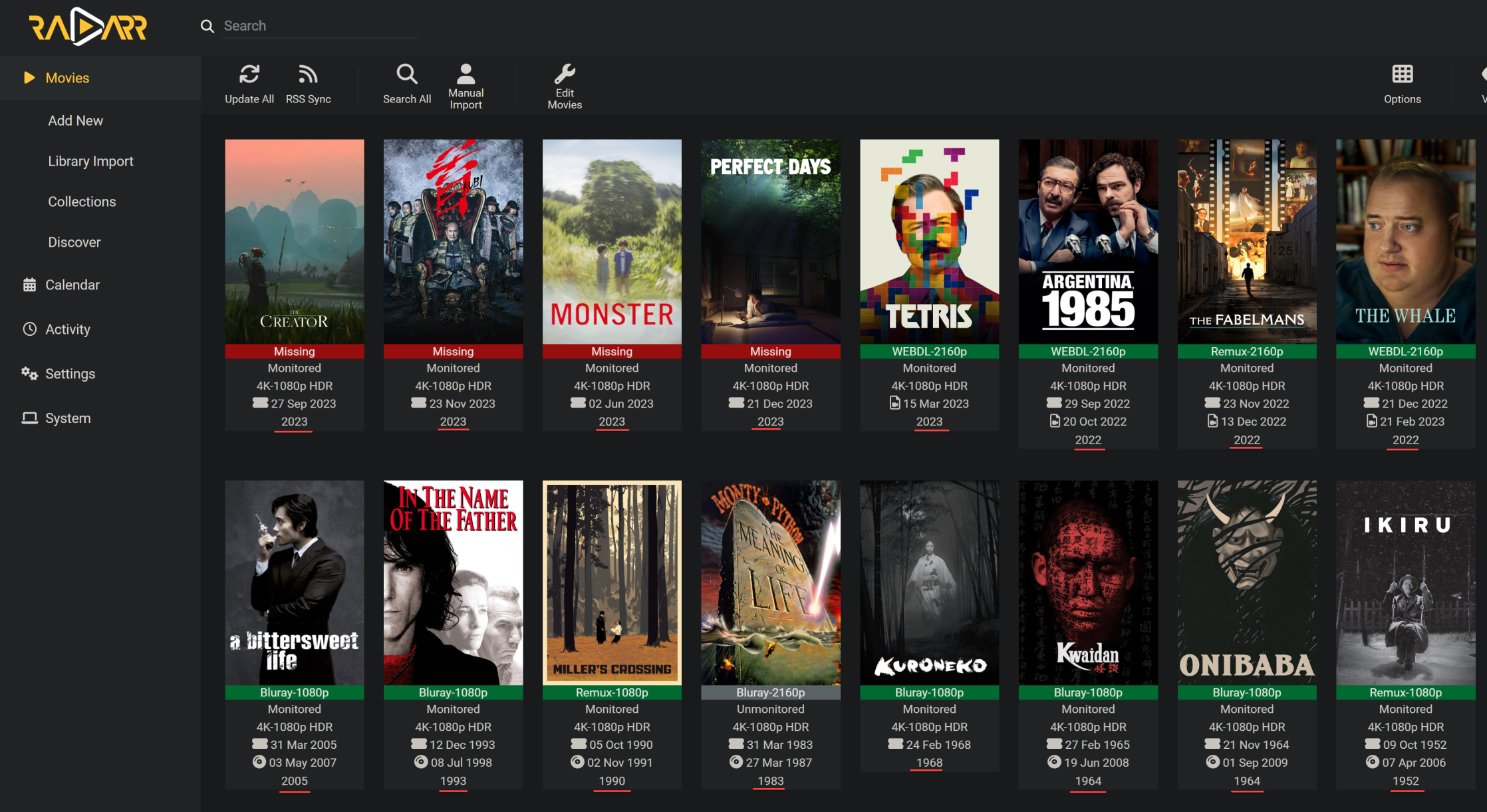1487x812 pixels.
Task: Click in the Search input field
Action: click(x=319, y=26)
